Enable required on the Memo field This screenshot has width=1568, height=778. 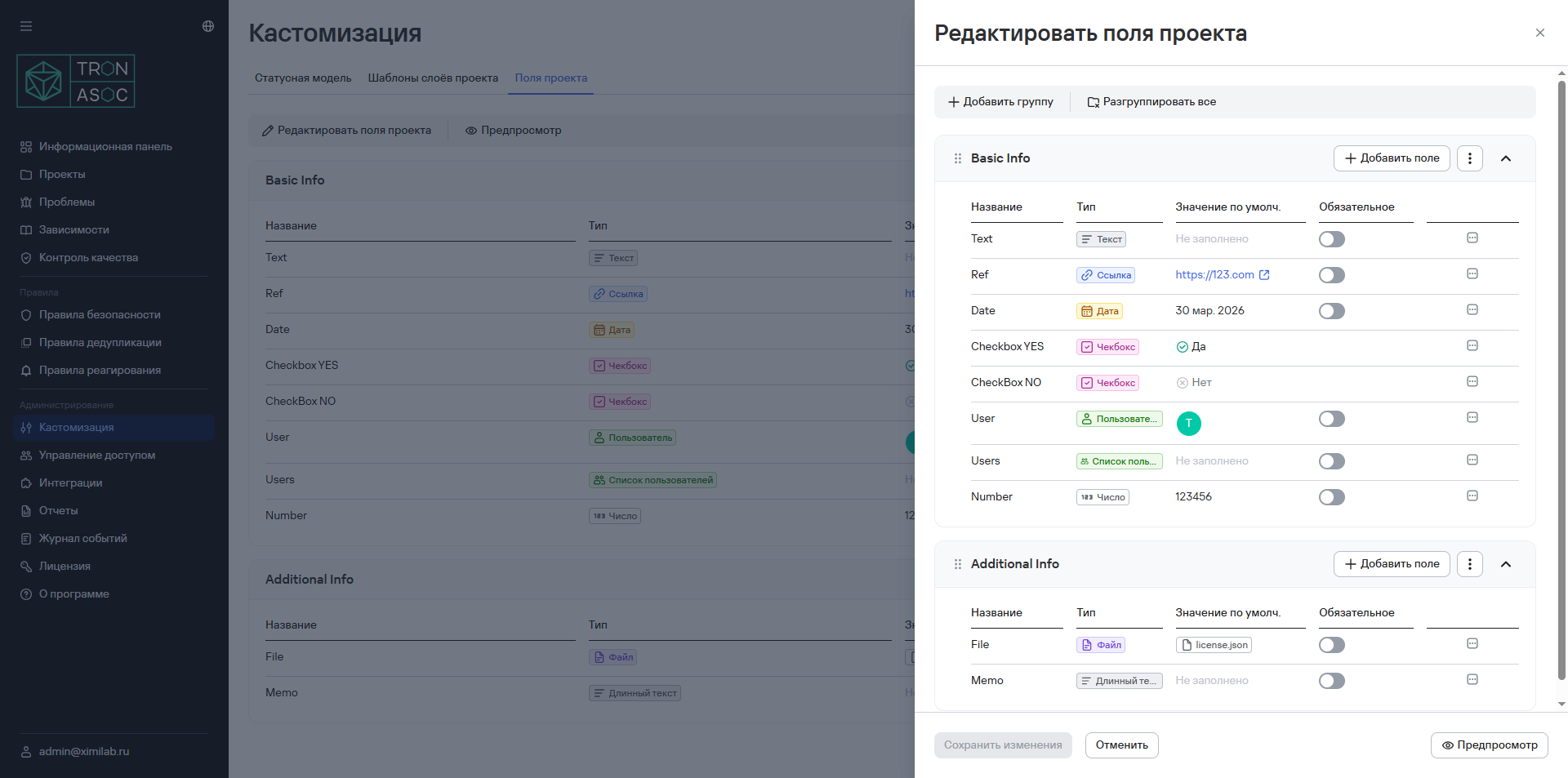coord(1331,680)
